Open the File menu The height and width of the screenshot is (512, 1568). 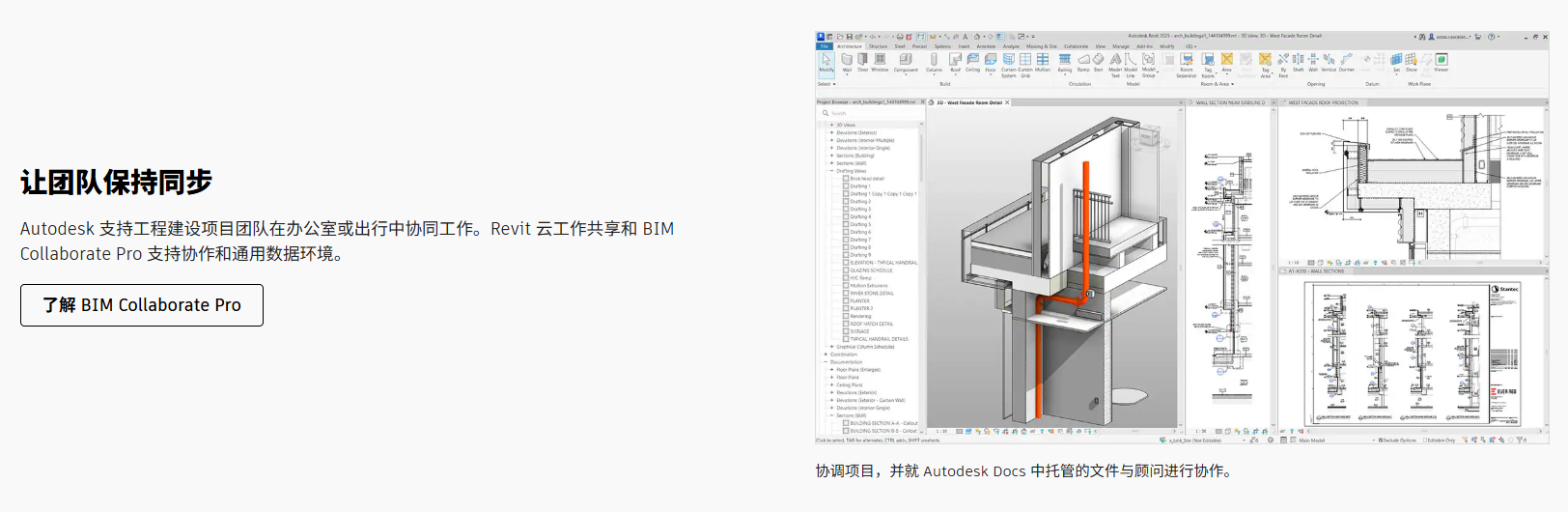(x=825, y=46)
